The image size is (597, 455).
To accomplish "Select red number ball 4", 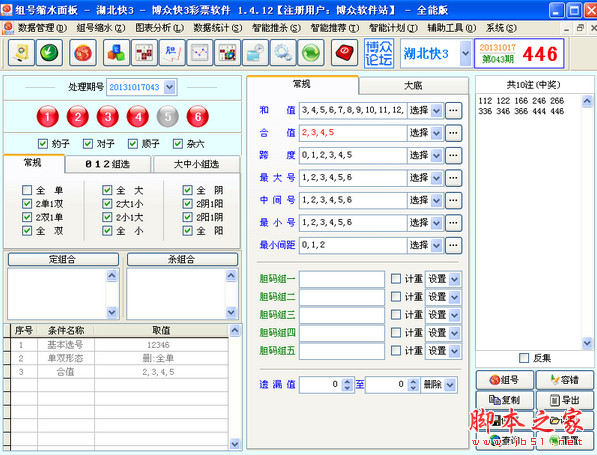I will (138, 117).
